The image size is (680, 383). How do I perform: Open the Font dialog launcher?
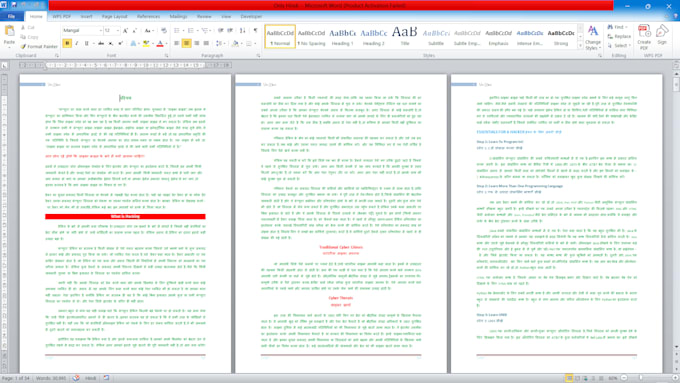167,56
